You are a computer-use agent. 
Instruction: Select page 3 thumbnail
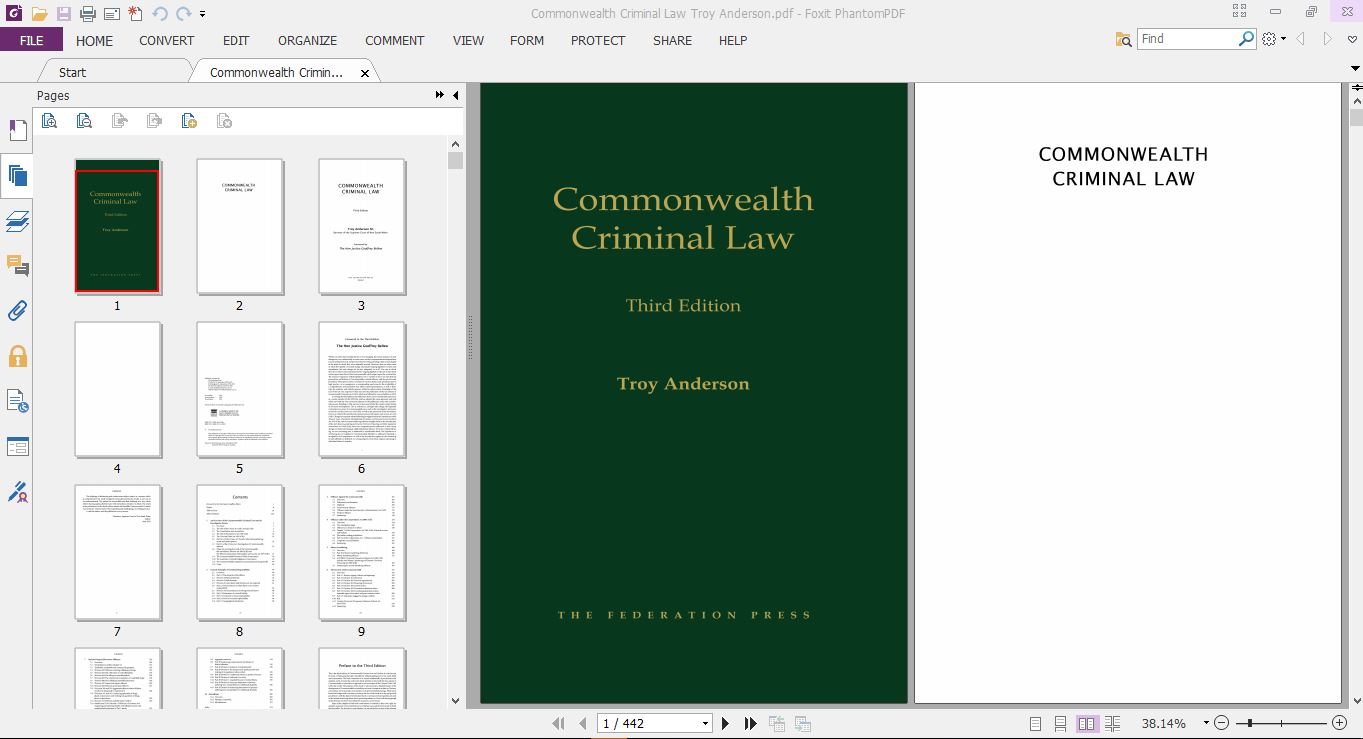362,226
